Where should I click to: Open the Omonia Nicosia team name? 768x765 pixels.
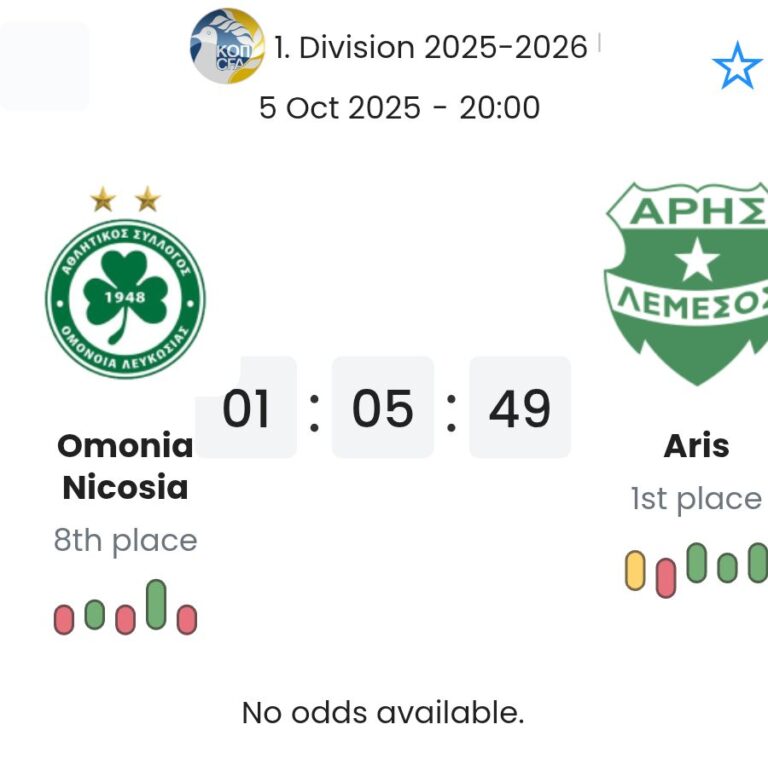[125, 466]
